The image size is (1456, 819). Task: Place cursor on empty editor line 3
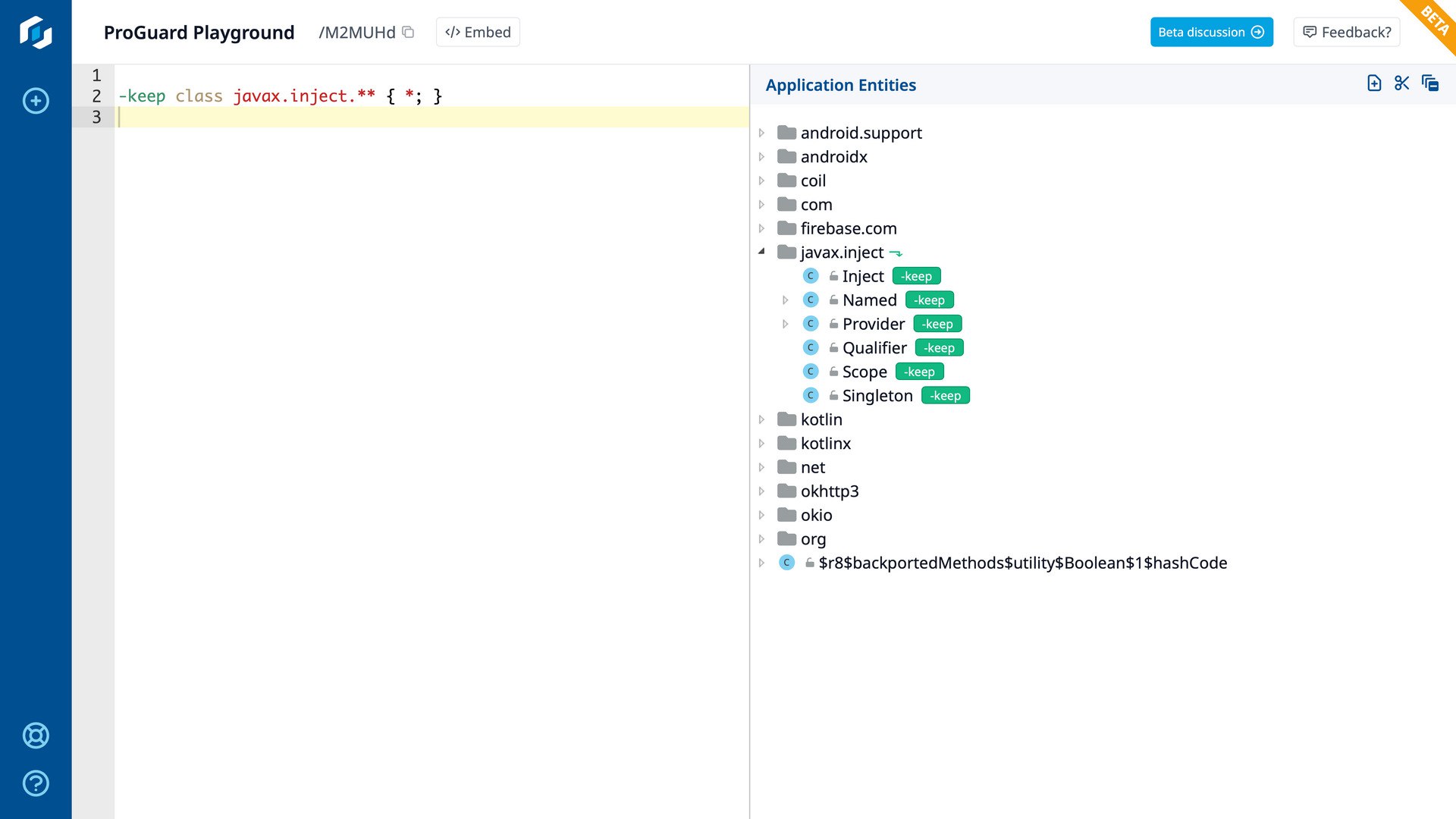tap(432, 117)
